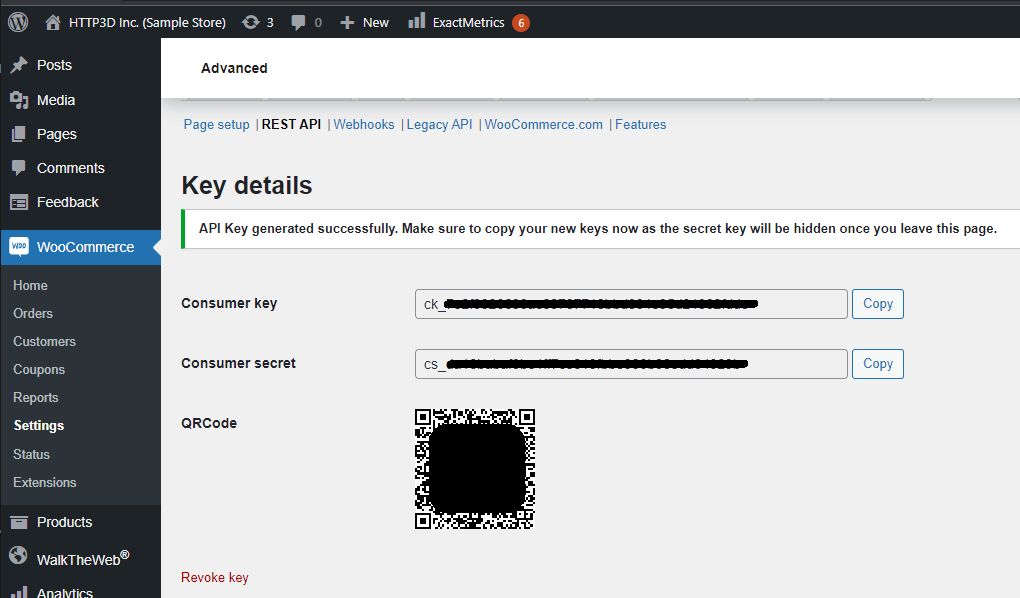Go to WooCommerce Home
Screen dimensions: 1020x598
point(30,286)
